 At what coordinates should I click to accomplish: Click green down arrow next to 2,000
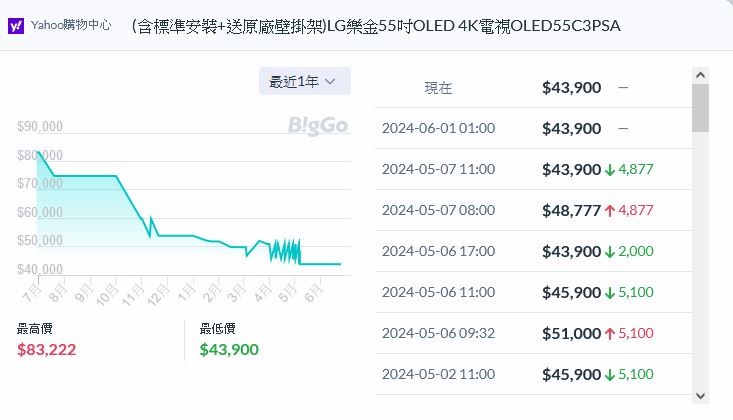(610, 252)
